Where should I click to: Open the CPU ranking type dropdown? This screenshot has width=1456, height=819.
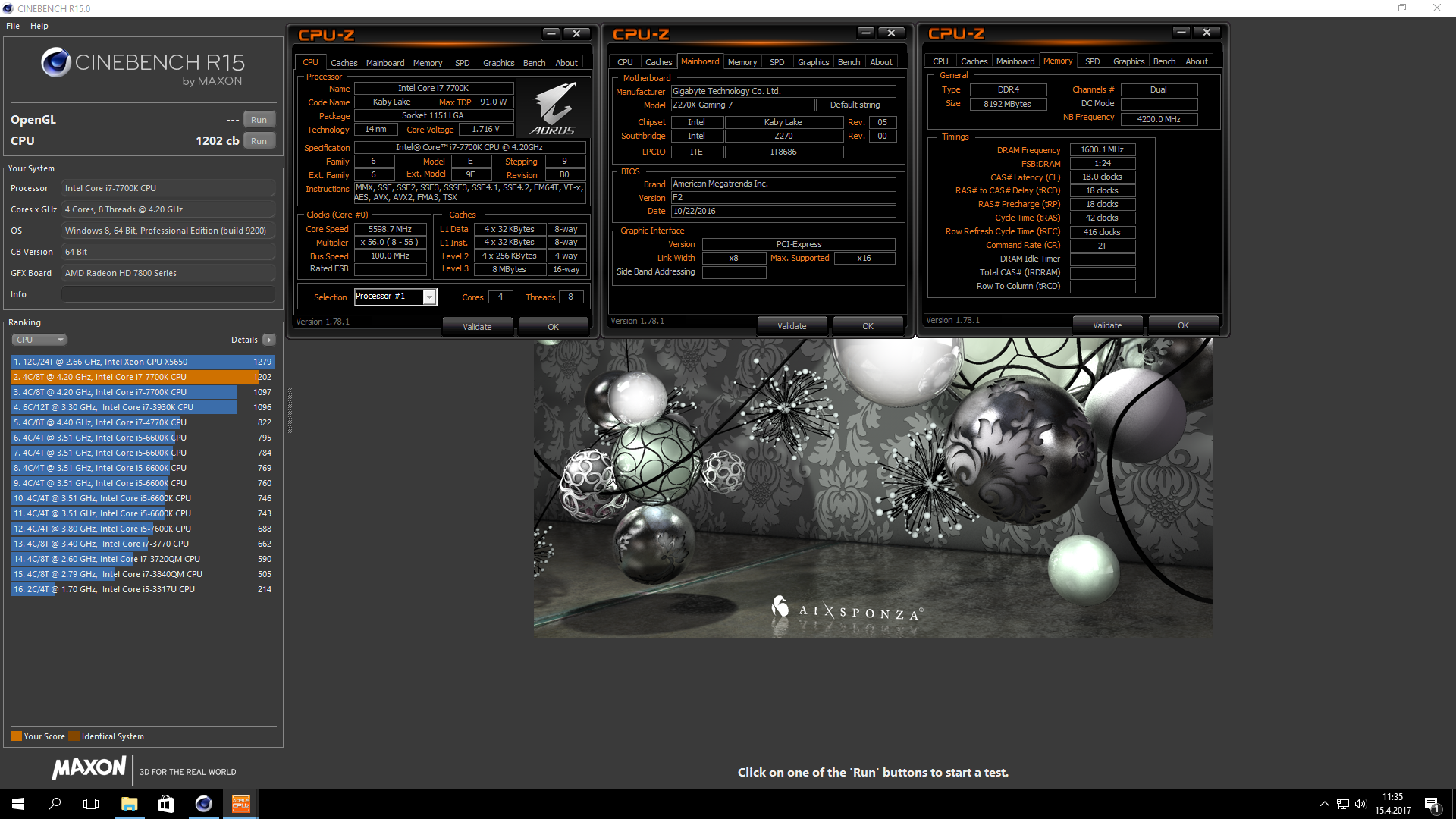39,340
